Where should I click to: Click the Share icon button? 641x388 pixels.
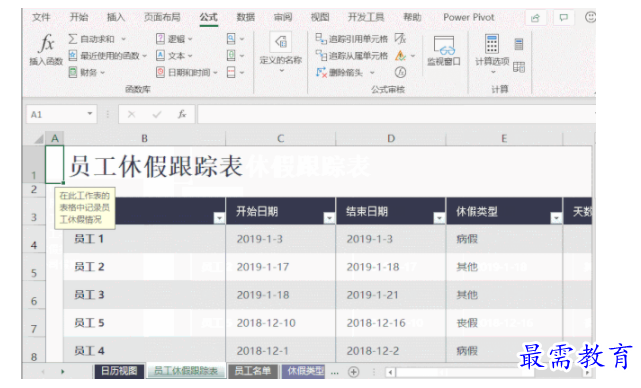click(536, 18)
